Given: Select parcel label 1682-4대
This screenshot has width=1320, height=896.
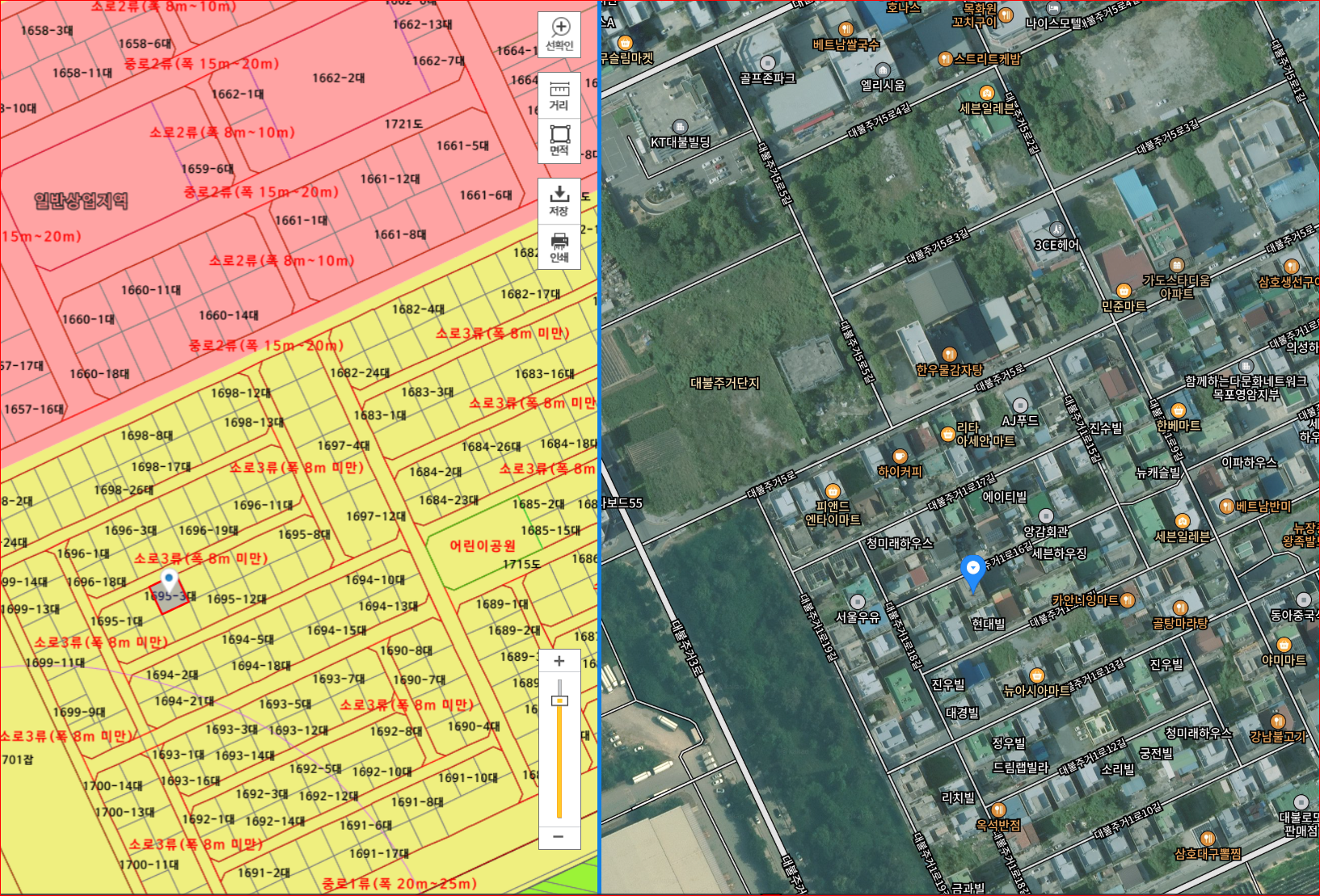Looking at the screenshot, I should [418, 309].
